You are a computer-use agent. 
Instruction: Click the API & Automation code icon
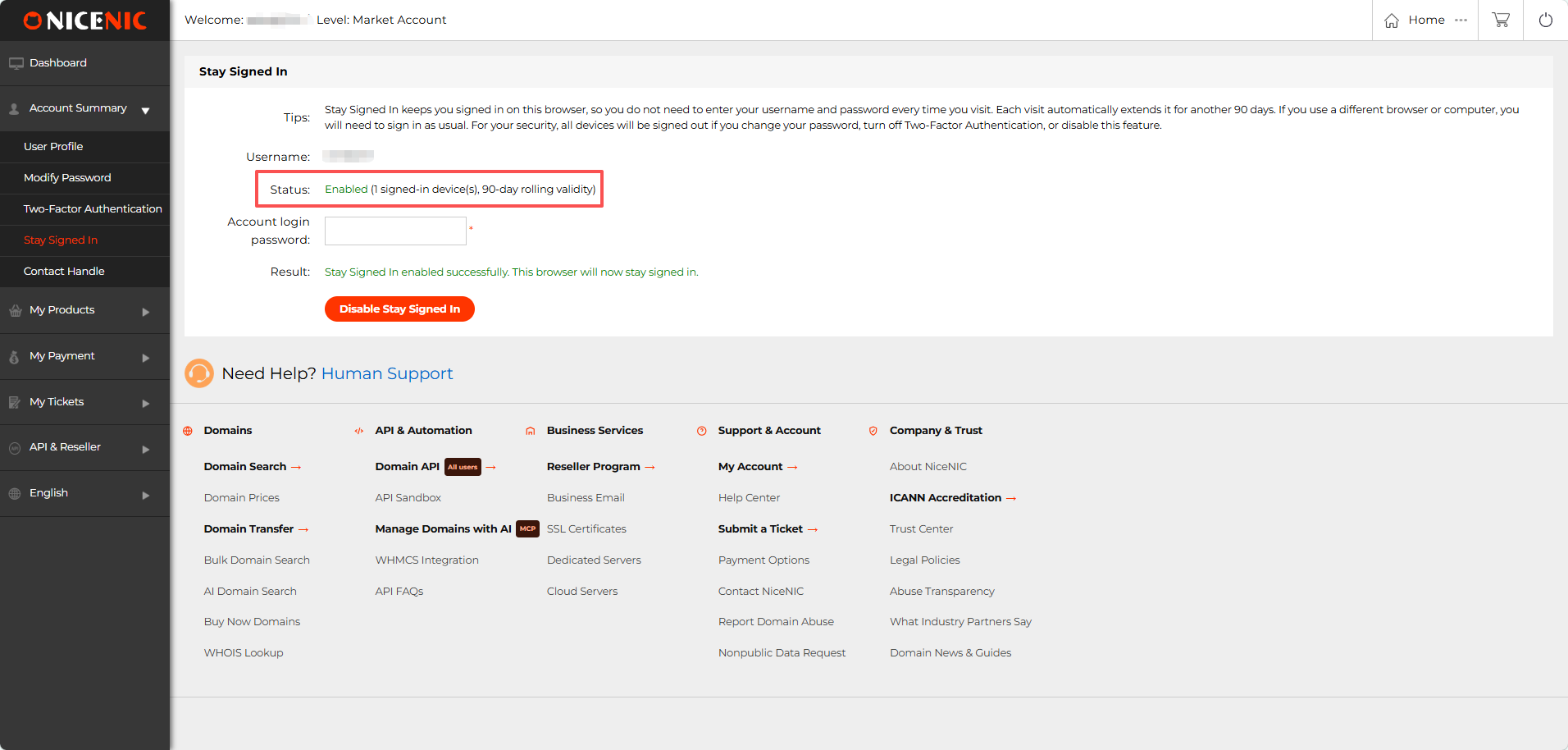coord(359,431)
